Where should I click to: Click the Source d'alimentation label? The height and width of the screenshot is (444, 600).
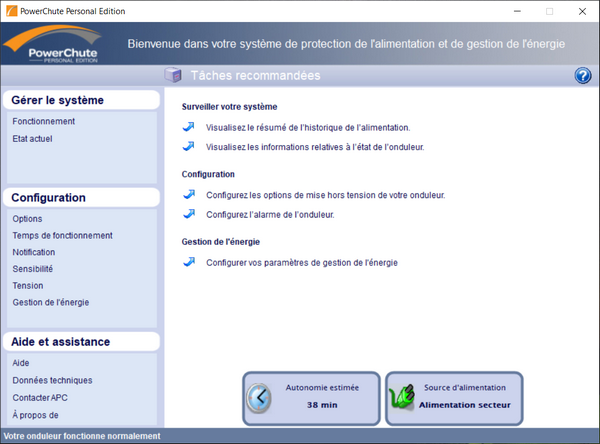click(x=465, y=387)
